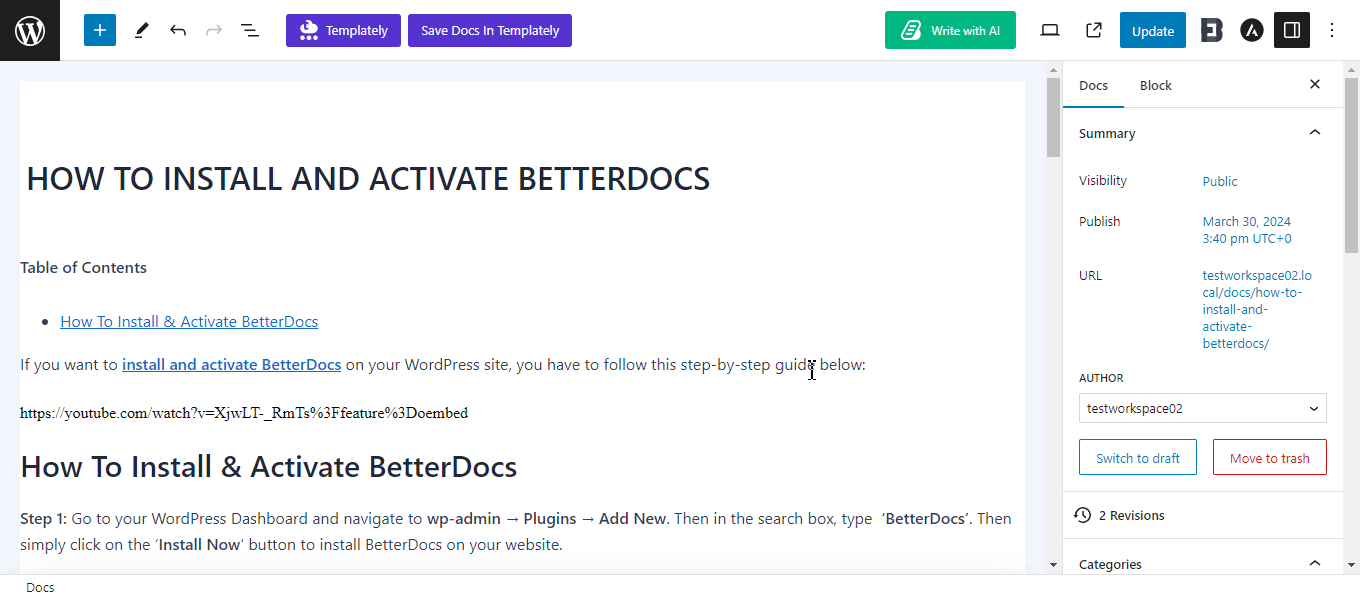This screenshot has height=599, width=1360.
Task: Open the Author dropdown
Action: coord(1202,408)
